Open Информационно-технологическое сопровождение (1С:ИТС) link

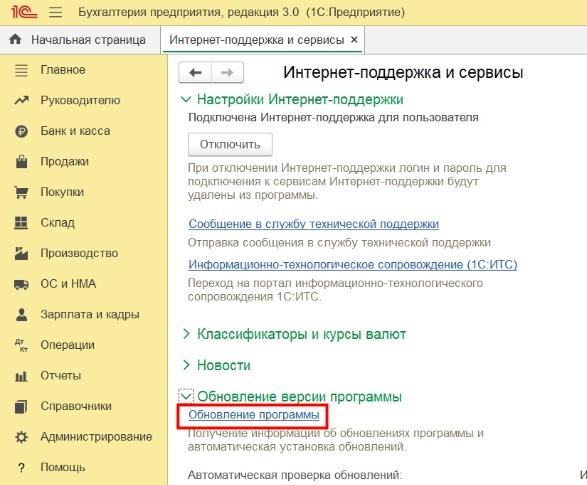353,265
